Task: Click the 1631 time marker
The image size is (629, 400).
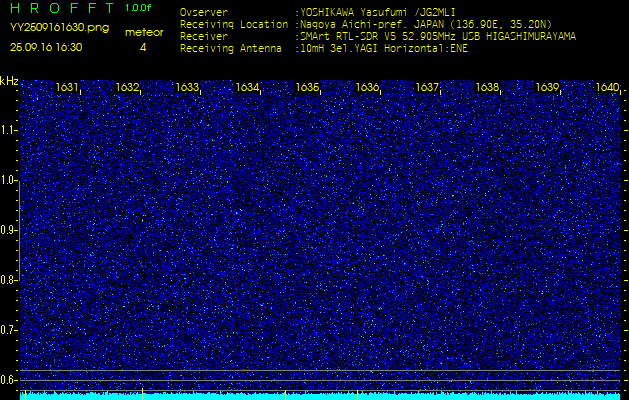Action: tap(68, 88)
